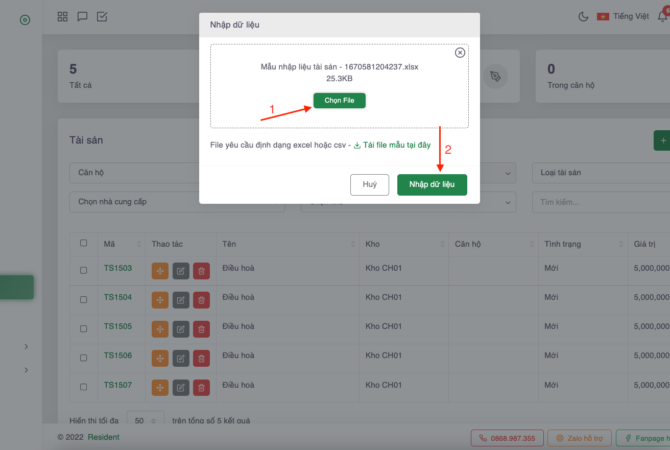The width and height of the screenshot is (670, 450).
Task: Click the orange move icon for TS1503
Action: tap(160, 270)
